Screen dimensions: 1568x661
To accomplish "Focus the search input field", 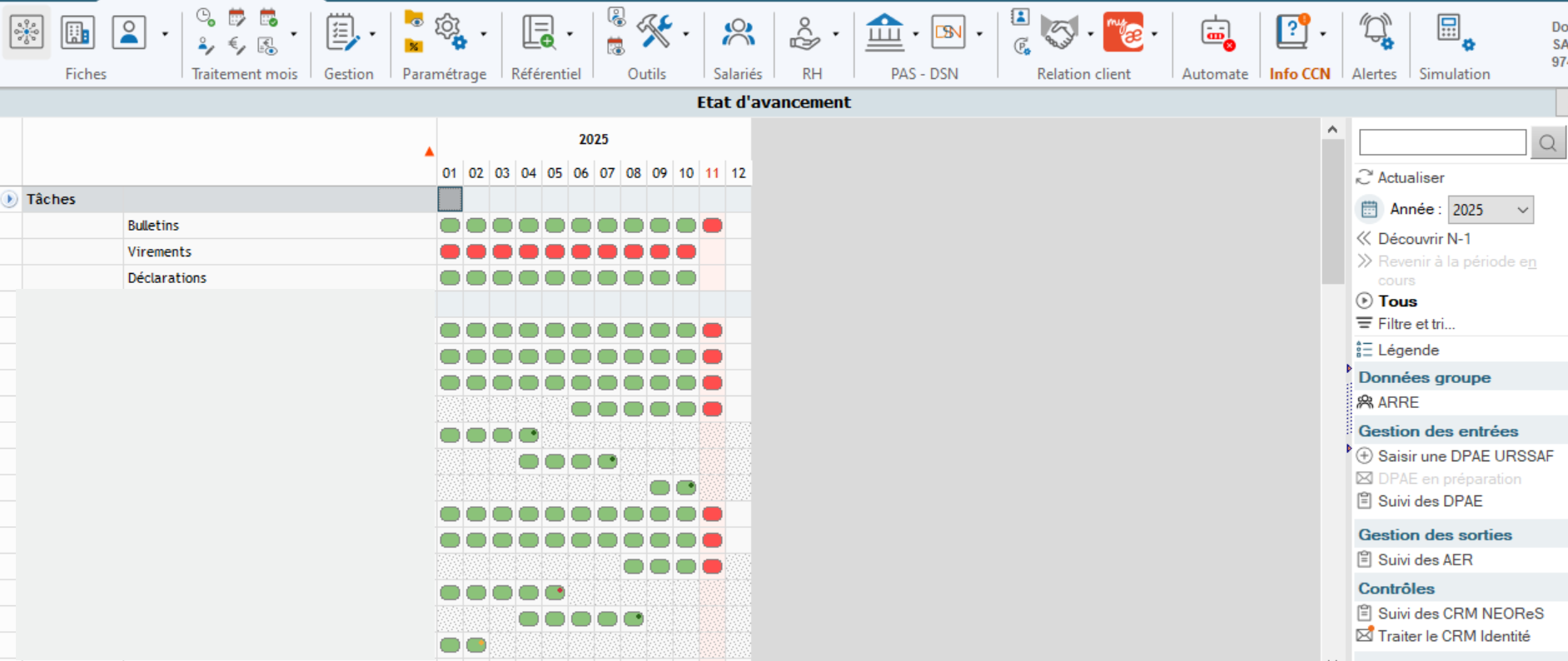I will click(x=1442, y=142).
